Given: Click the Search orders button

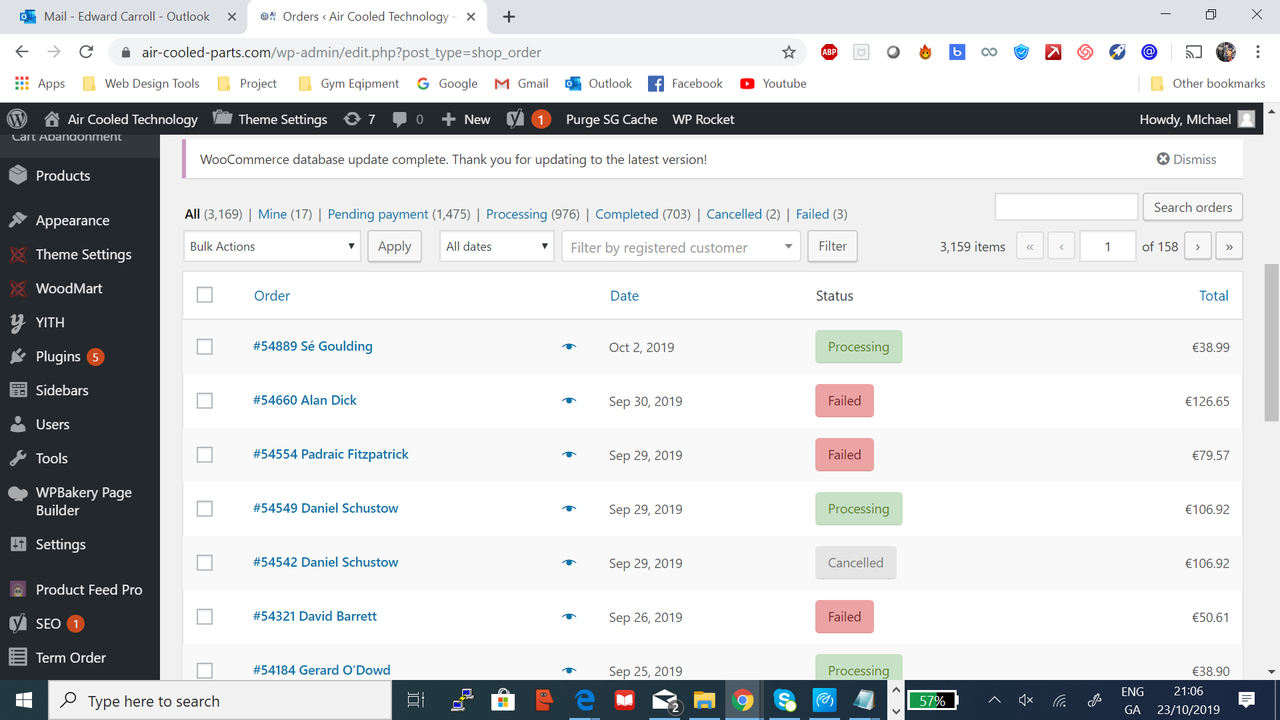Looking at the screenshot, I should (x=1193, y=207).
